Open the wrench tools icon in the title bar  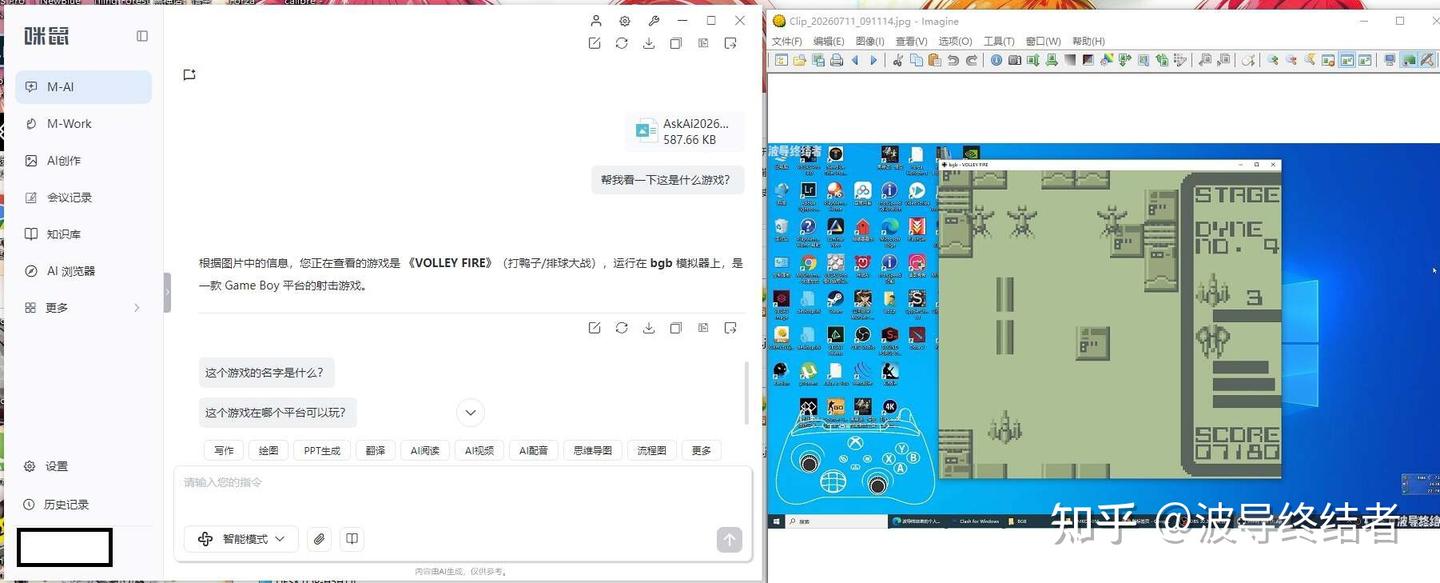(654, 21)
